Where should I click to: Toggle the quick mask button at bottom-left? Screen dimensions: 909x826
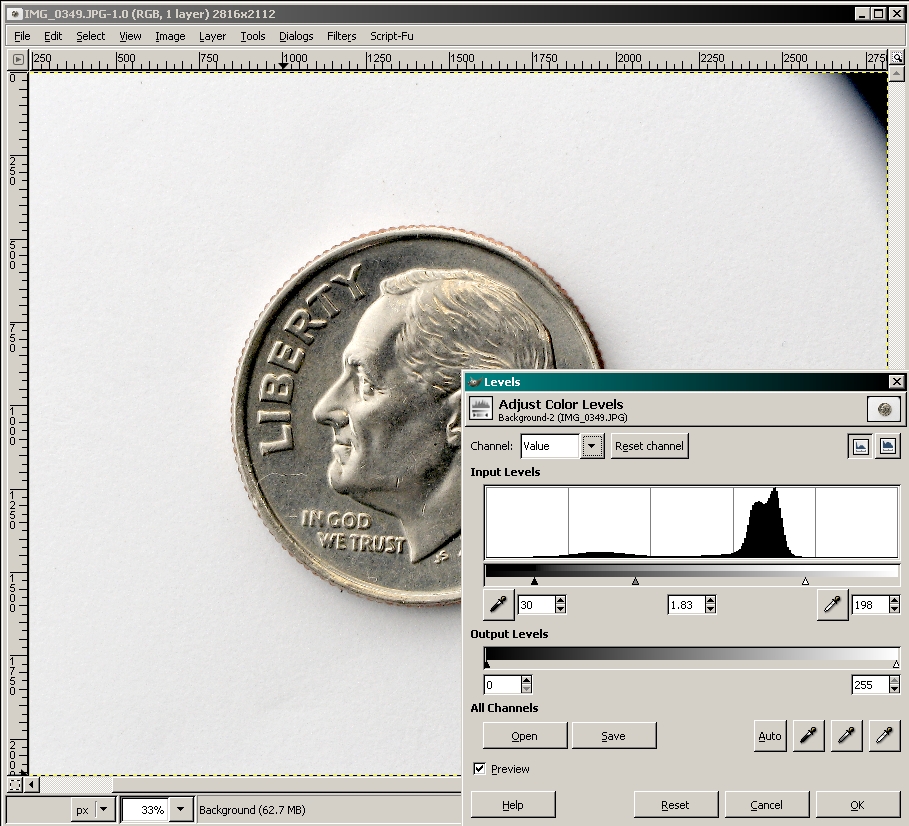[16, 785]
